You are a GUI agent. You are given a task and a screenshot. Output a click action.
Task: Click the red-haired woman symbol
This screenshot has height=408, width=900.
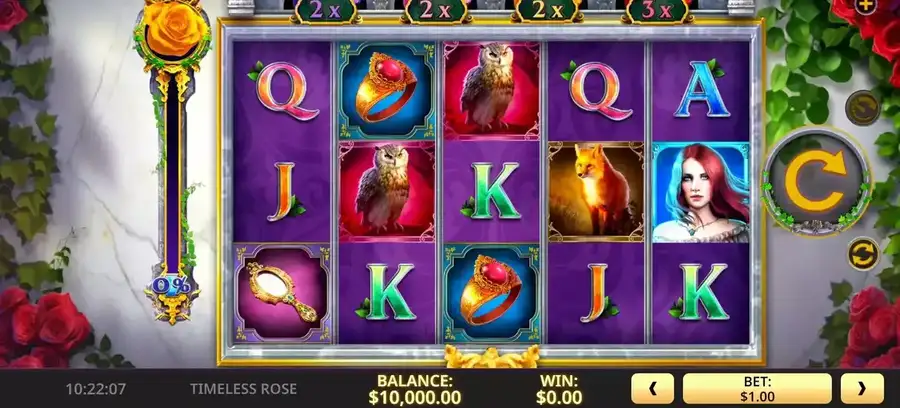pyautogui.click(x=700, y=192)
